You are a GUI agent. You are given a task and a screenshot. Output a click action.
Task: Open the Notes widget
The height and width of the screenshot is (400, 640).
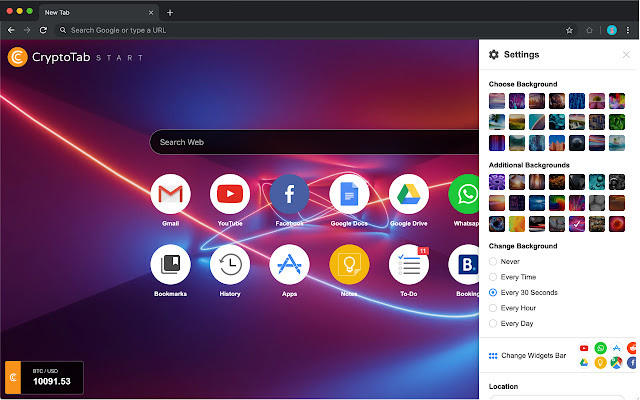[x=349, y=264]
